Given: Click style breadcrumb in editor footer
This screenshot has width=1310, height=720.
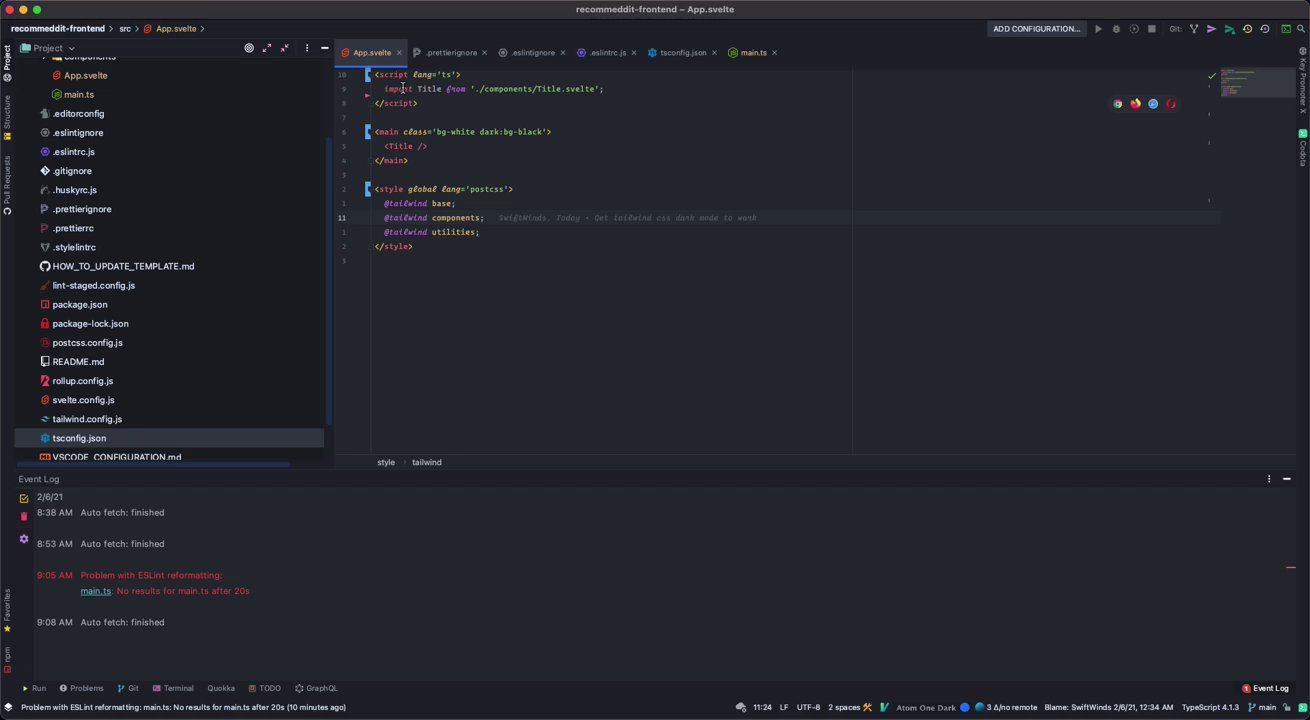Looking at the screenshot, I should point(386,462).
